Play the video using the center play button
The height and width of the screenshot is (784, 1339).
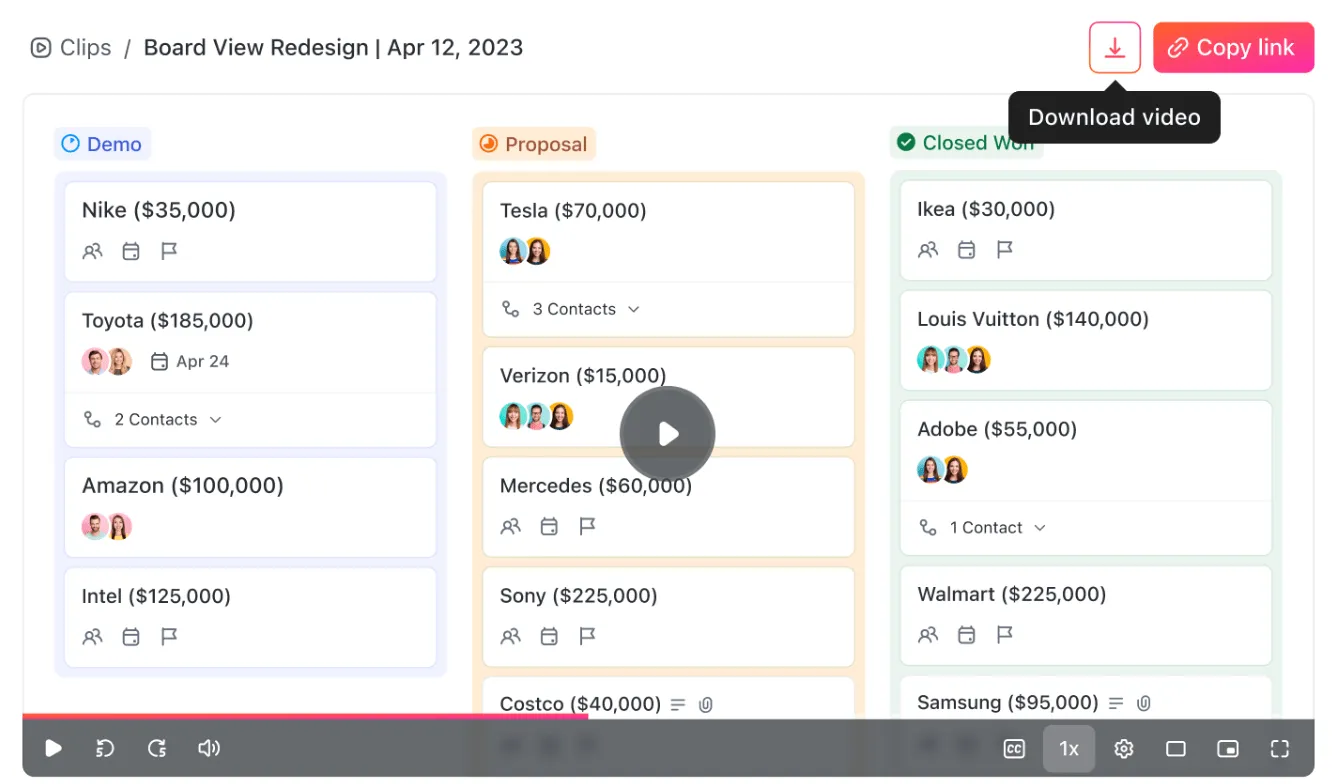pos(667,434)
